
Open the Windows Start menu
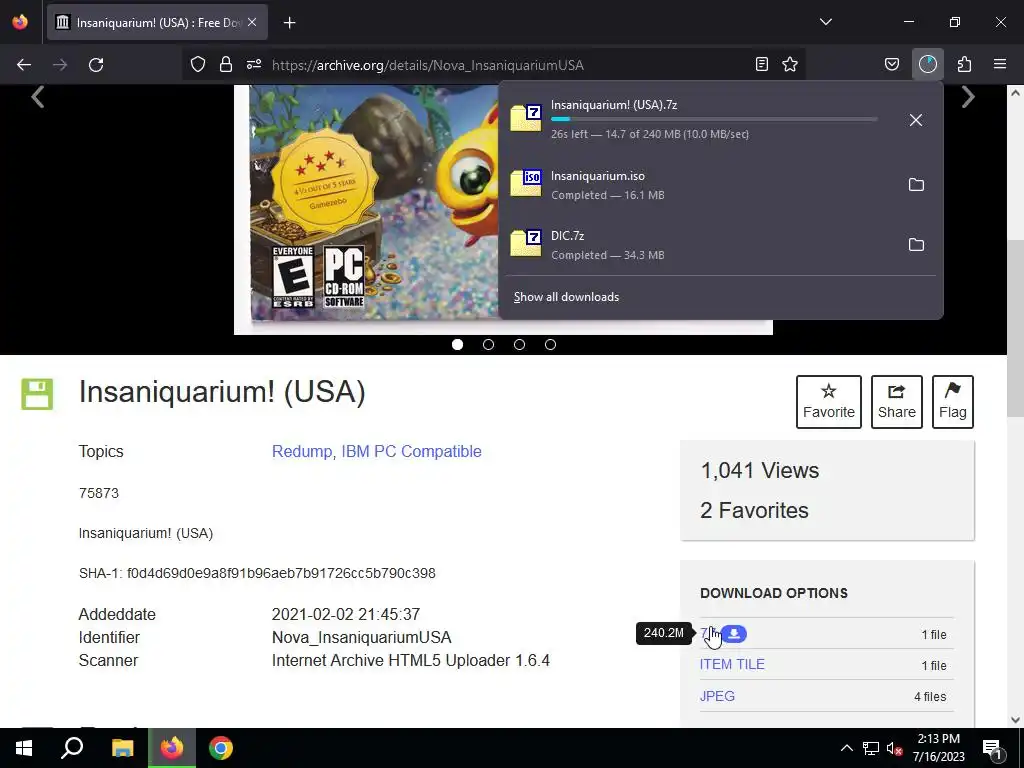pyautogui.click(x=24, y=748)
